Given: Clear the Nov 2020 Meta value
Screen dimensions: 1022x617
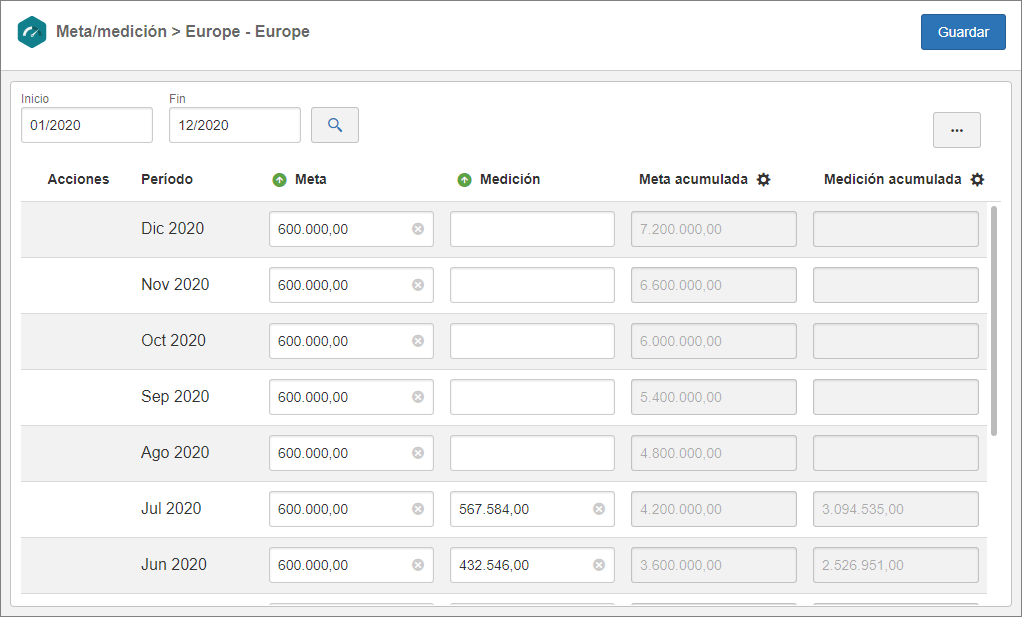Looking at the screenshot, I should 418,285.
